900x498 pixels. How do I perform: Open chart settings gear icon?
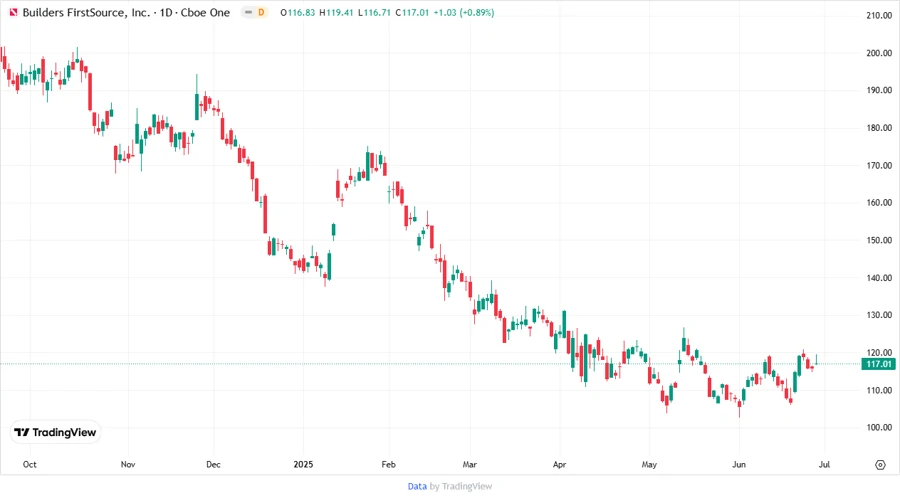click(880, 465)
